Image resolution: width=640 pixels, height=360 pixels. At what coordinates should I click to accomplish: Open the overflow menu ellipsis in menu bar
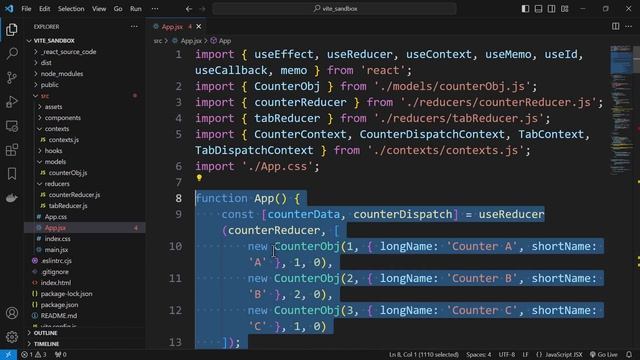(155, 9)
